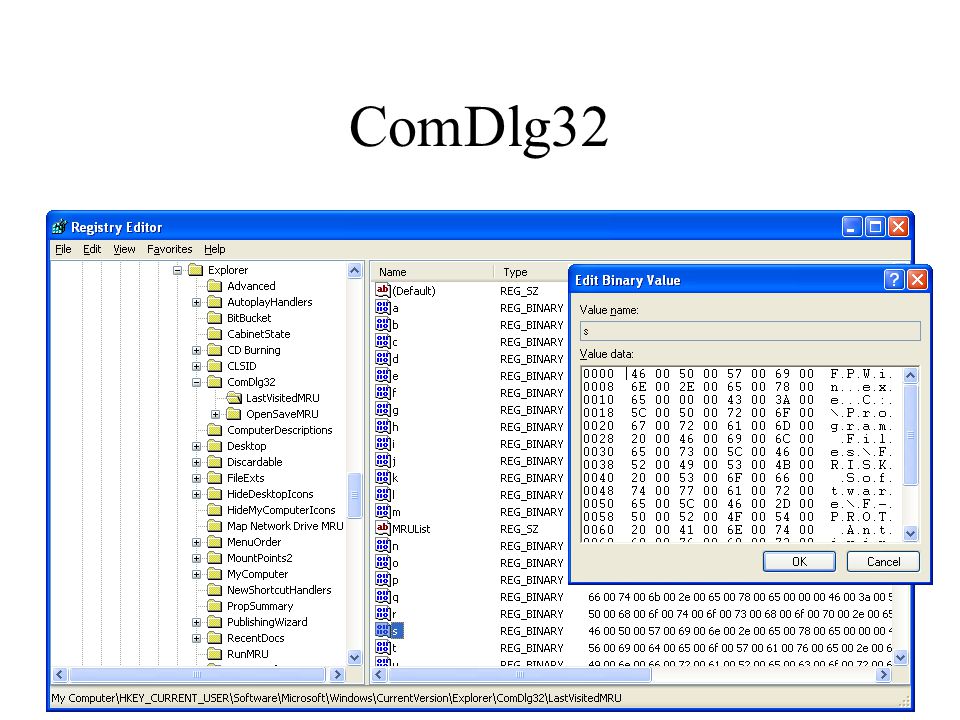Click the binary icon for value q
Viewport: 960px width, 720px height.
(x=383, y=596)
